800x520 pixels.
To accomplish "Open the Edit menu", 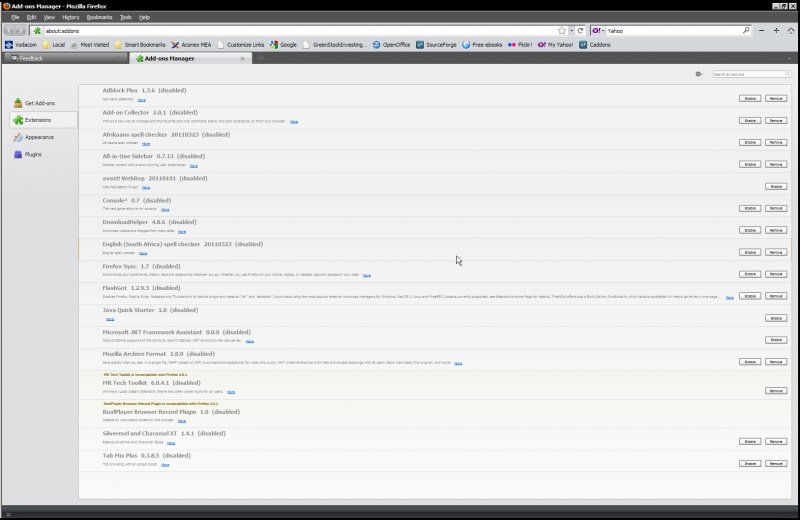I will coord(32,17).
